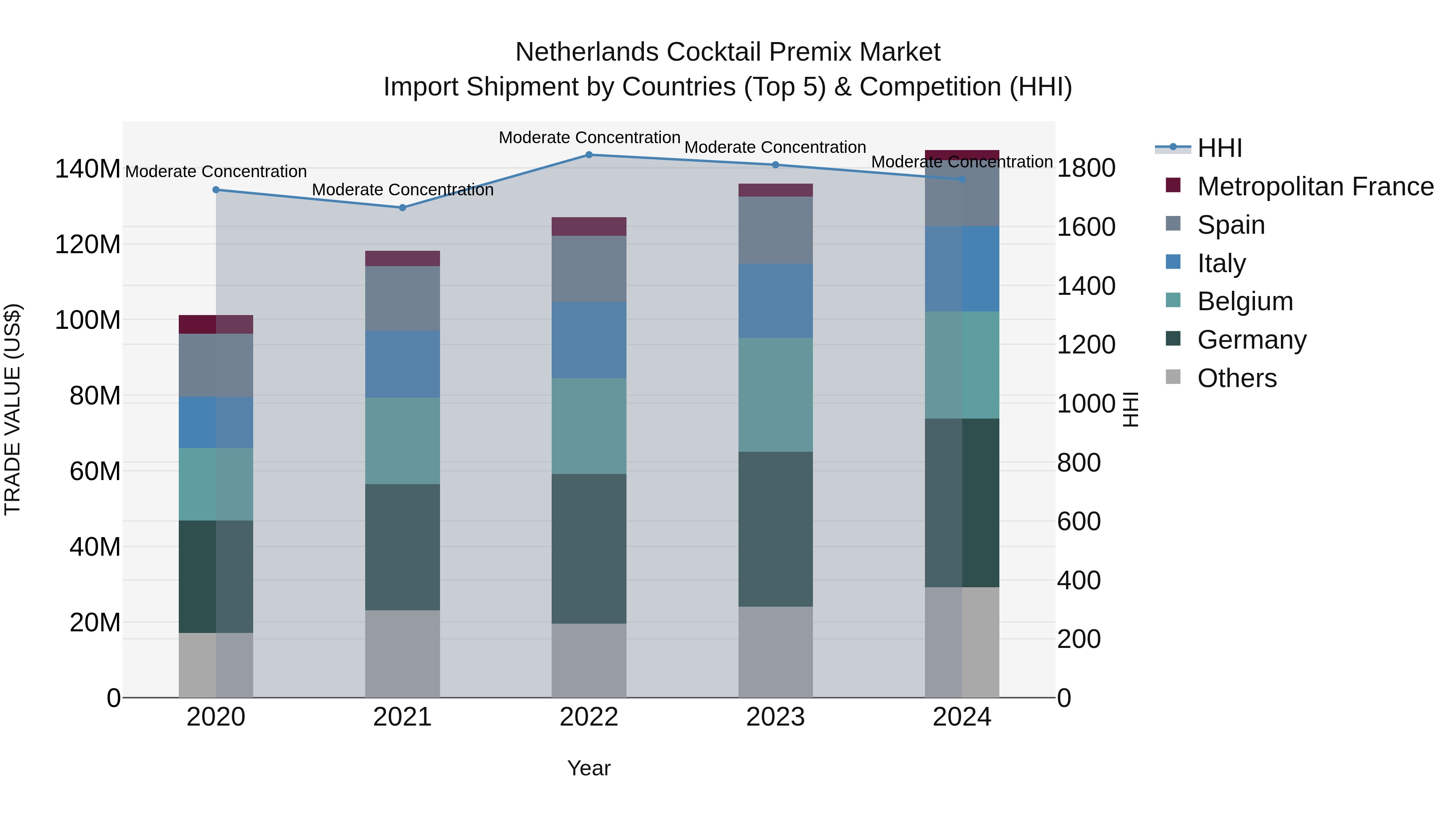Click the TRADE VALUE (US$) axis title
Image resolution: width=1456 pixels, height=819 pixels.
click(13, 409)
